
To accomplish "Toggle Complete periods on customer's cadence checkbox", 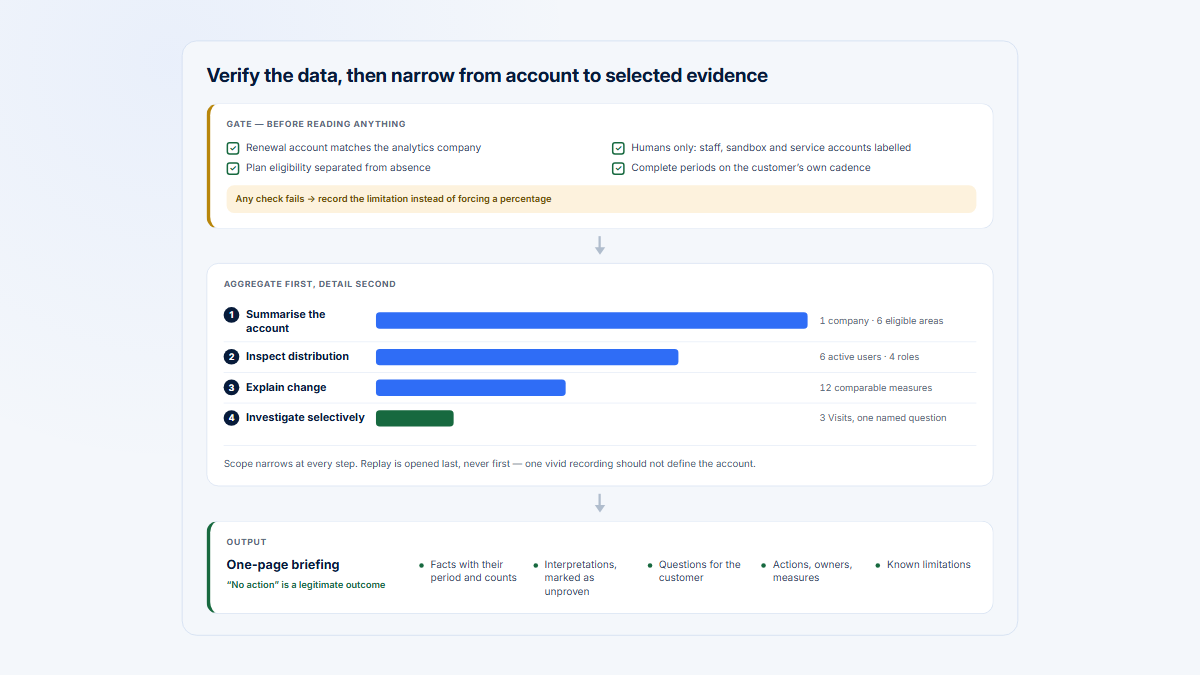I will [x=618, y=168].
